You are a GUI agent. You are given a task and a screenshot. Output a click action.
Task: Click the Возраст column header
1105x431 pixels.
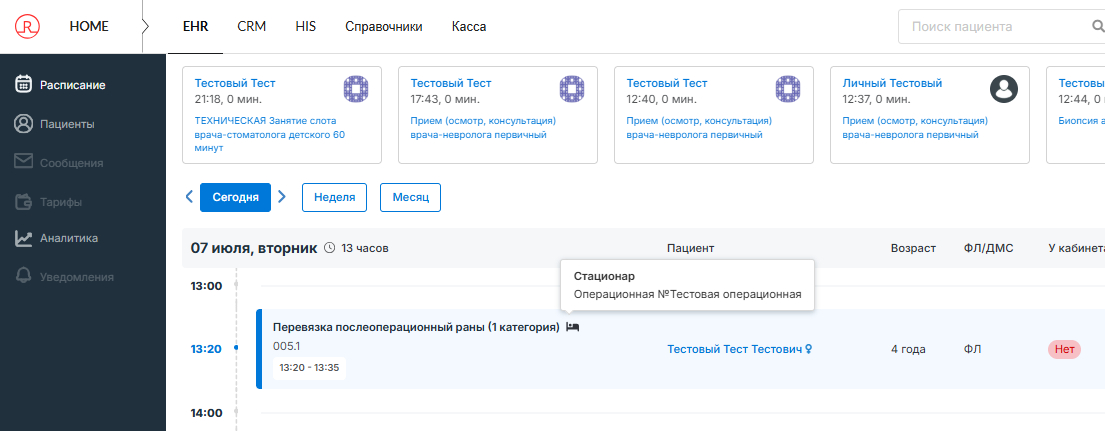(x=913, y=248)
